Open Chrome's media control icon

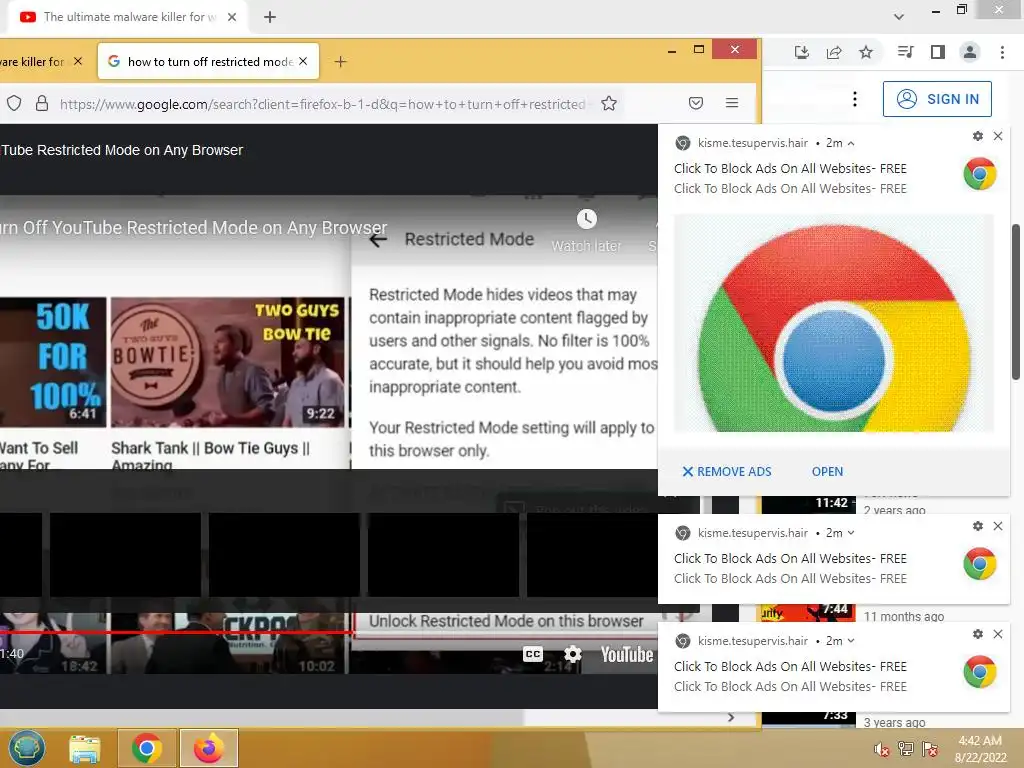tap(905, 52)
